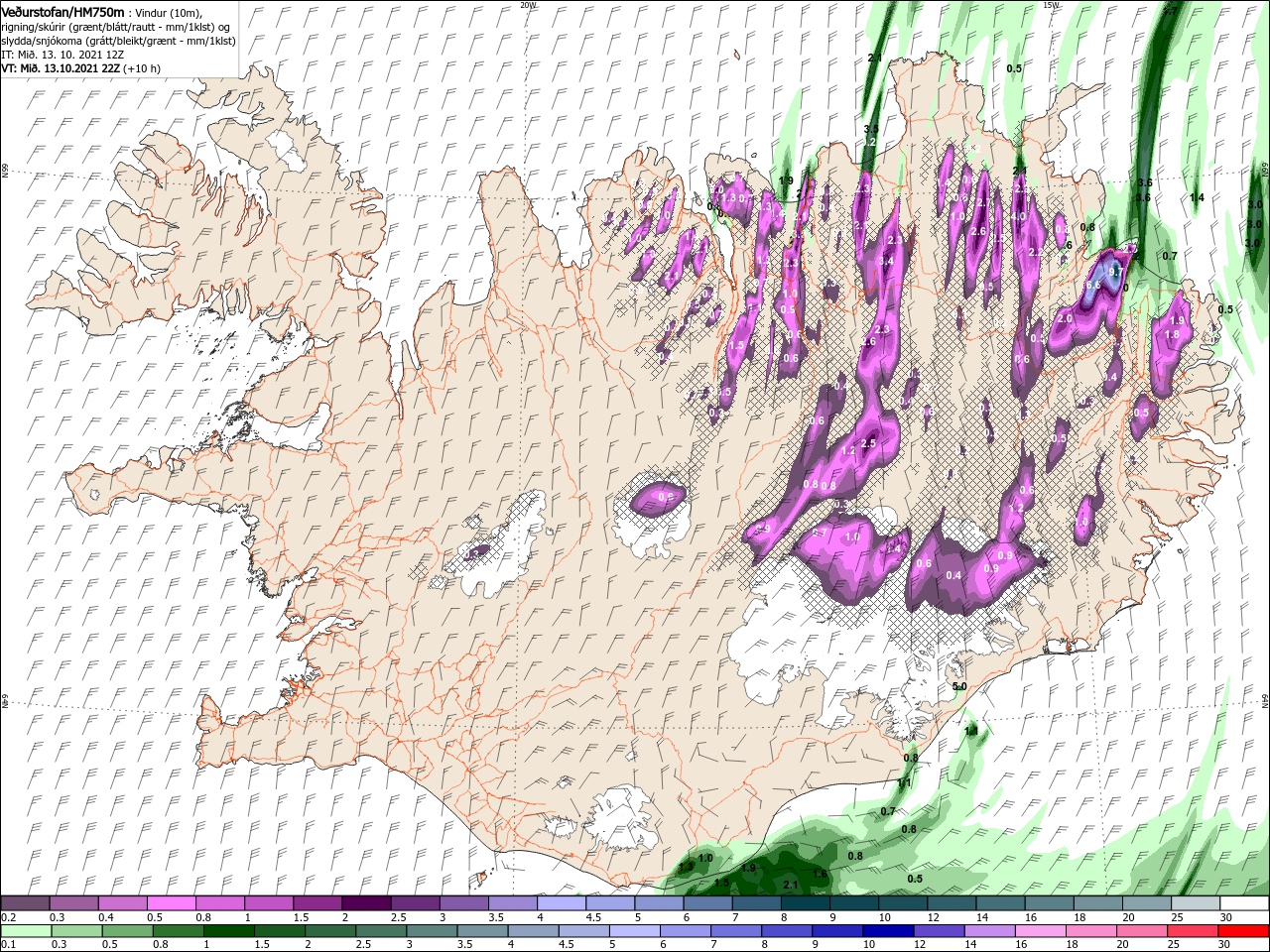Select the bright red 30 swatch in rain legend

click(x=1244, y=931)
